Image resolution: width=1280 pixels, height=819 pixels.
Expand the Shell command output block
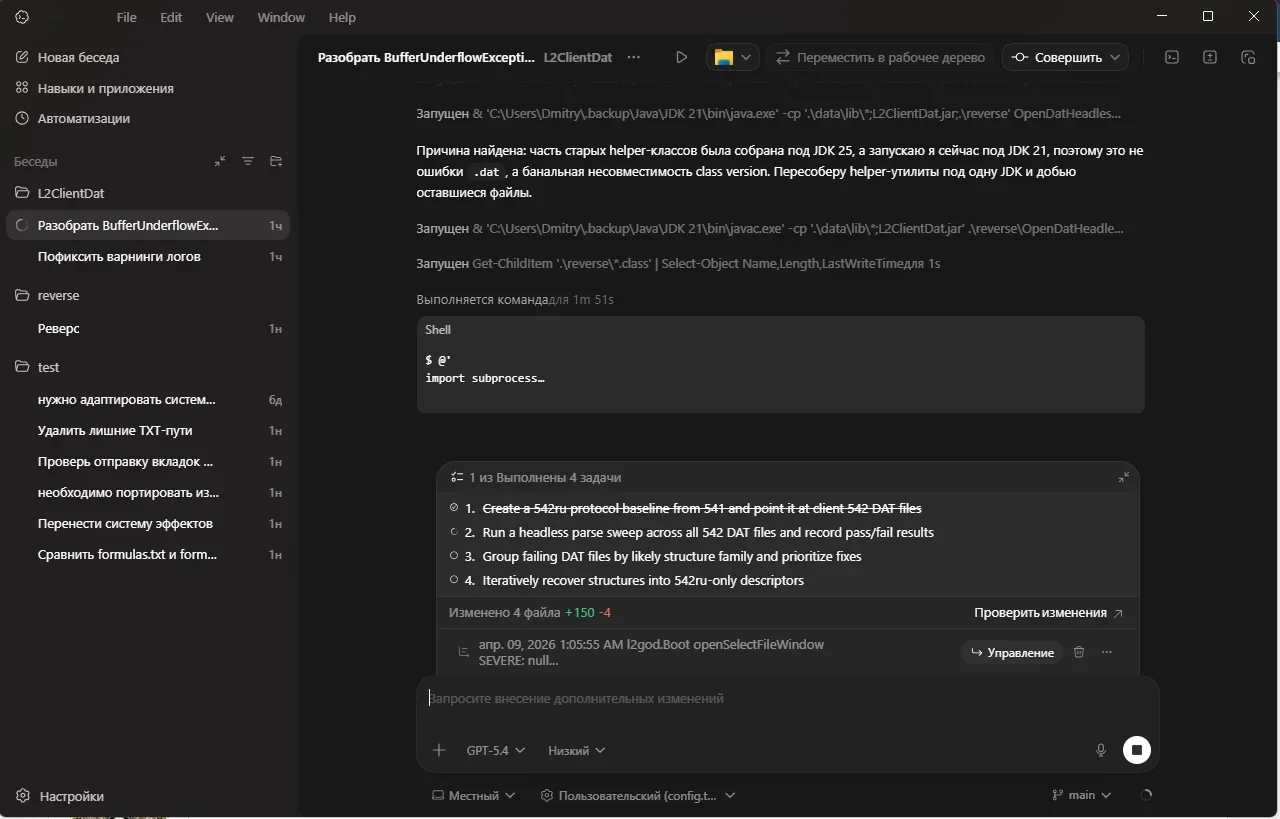(x=780, y=365)
